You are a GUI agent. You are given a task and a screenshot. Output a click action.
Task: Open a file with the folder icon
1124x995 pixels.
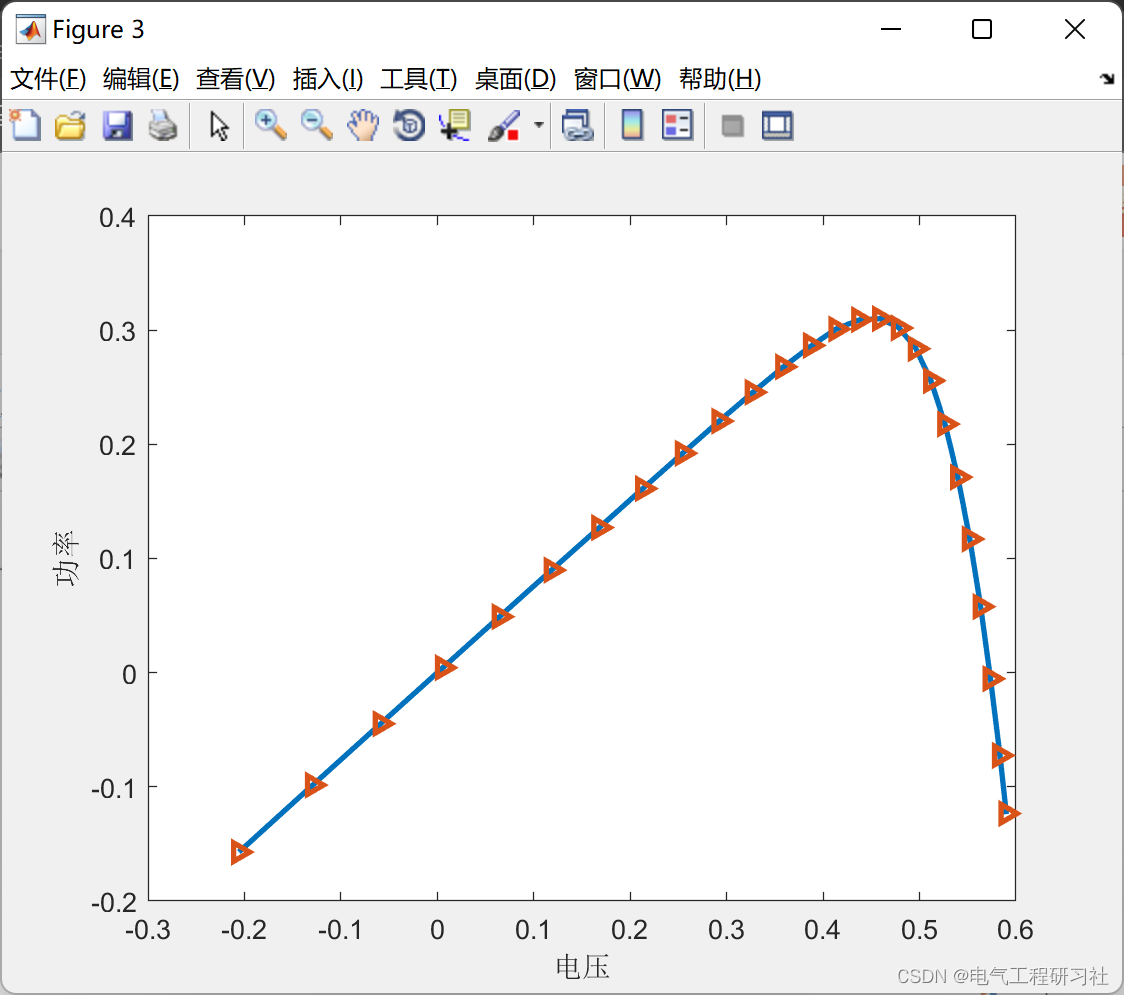pos(70,126)
